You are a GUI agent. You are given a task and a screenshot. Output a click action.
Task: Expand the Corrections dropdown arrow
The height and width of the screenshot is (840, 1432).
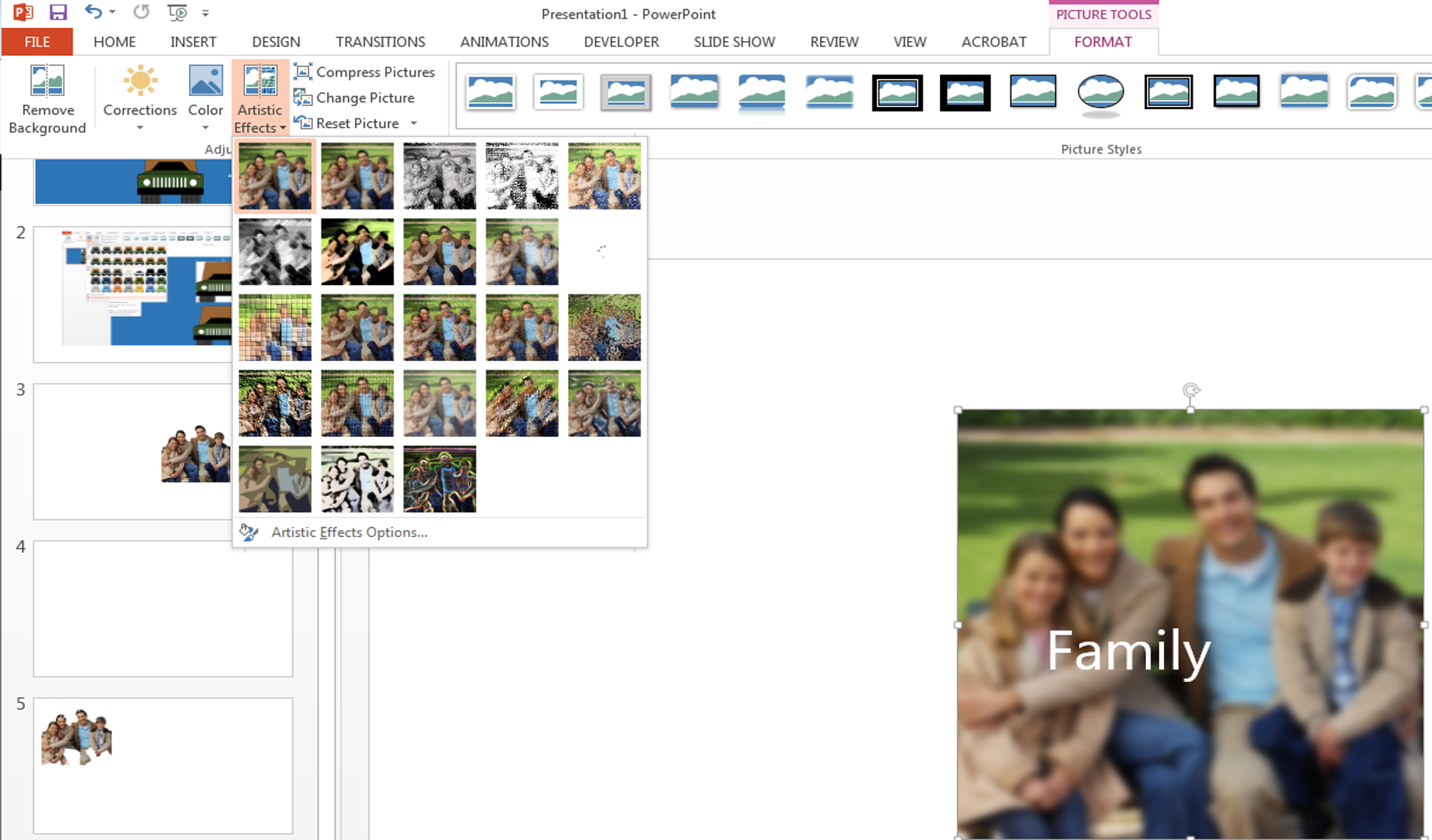click(140, 128)
